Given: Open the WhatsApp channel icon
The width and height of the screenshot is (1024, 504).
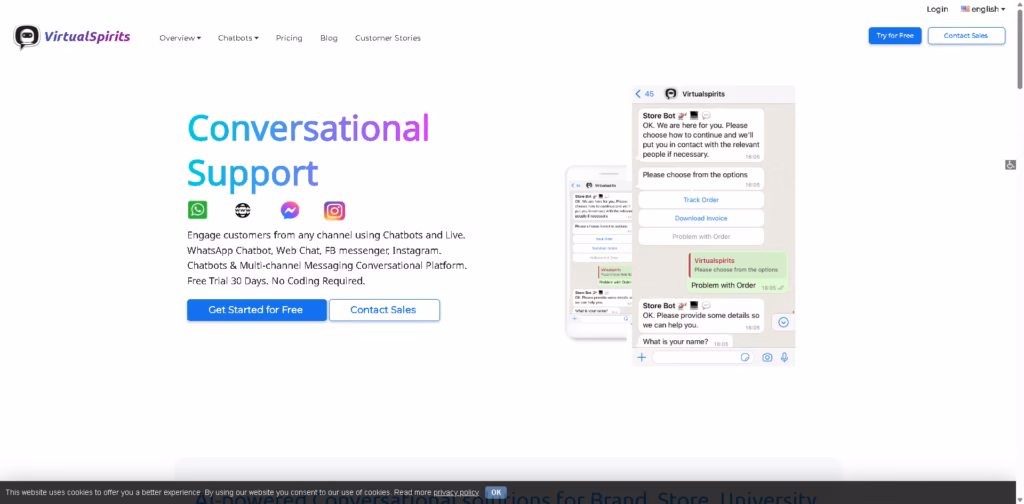Looking at the screenshot, I should pyautogui.click(x=197, y=210).
